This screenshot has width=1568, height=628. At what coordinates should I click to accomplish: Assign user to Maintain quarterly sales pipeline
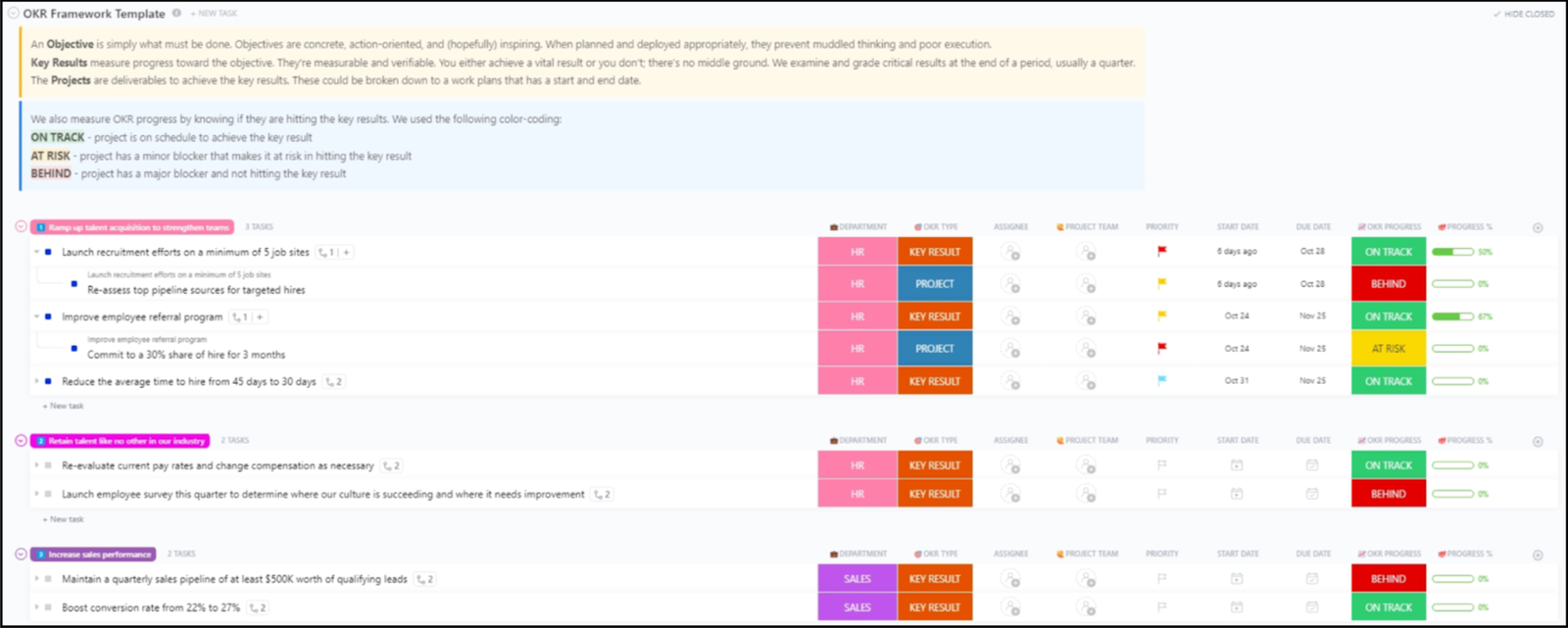click(x=1011, y=579)
